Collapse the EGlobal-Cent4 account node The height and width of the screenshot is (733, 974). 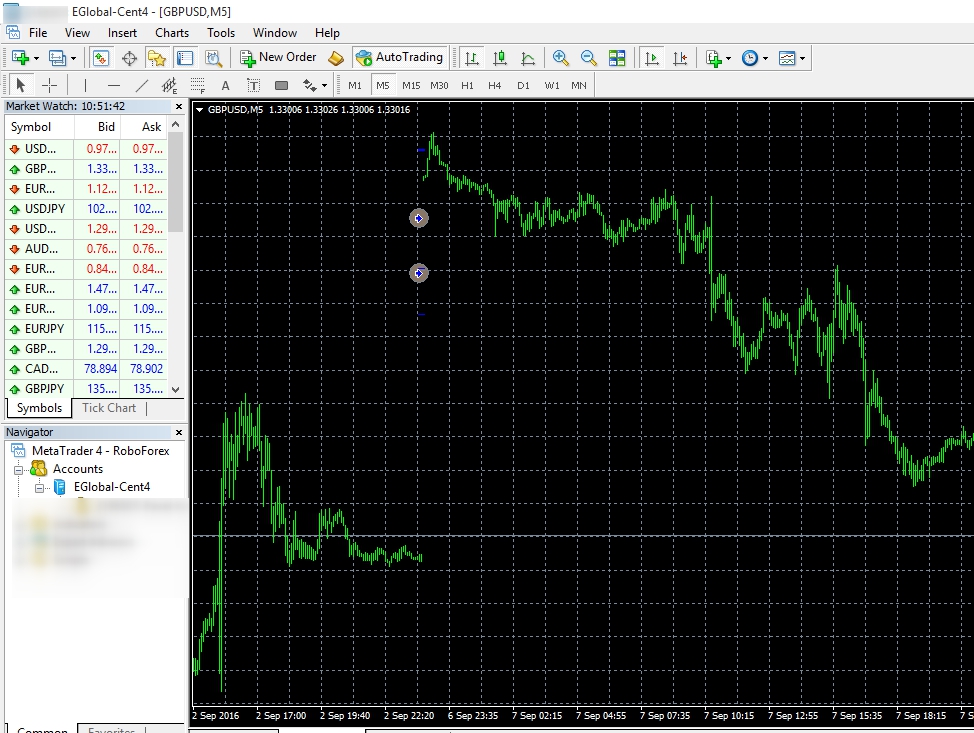(40, 488)
